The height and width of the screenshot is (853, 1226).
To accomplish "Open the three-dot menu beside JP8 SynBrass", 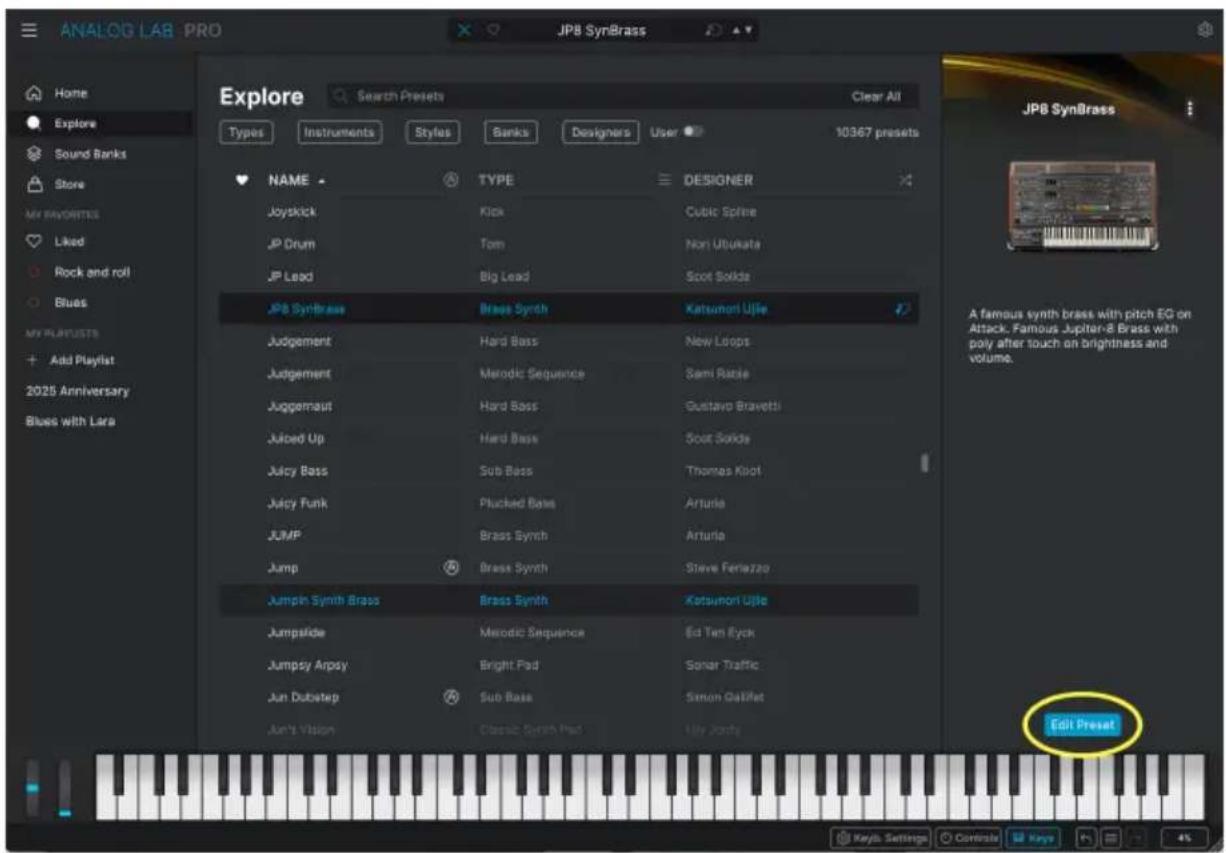I will click(1189, 109).
